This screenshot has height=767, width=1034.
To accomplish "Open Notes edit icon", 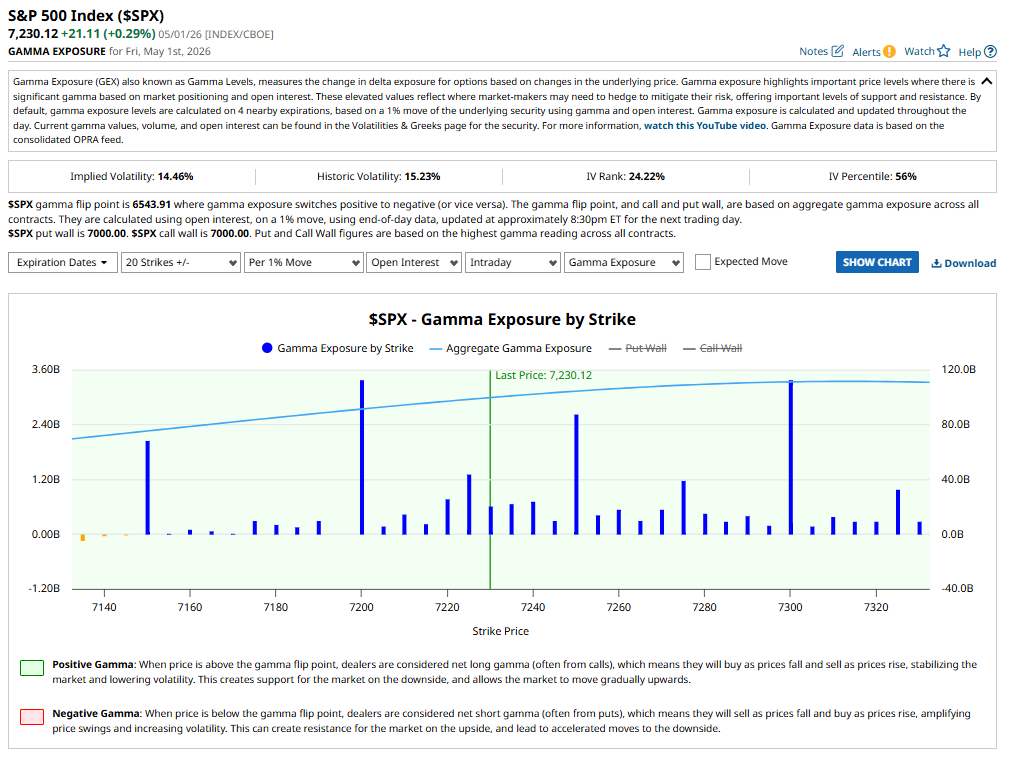I will click(837, 51).
